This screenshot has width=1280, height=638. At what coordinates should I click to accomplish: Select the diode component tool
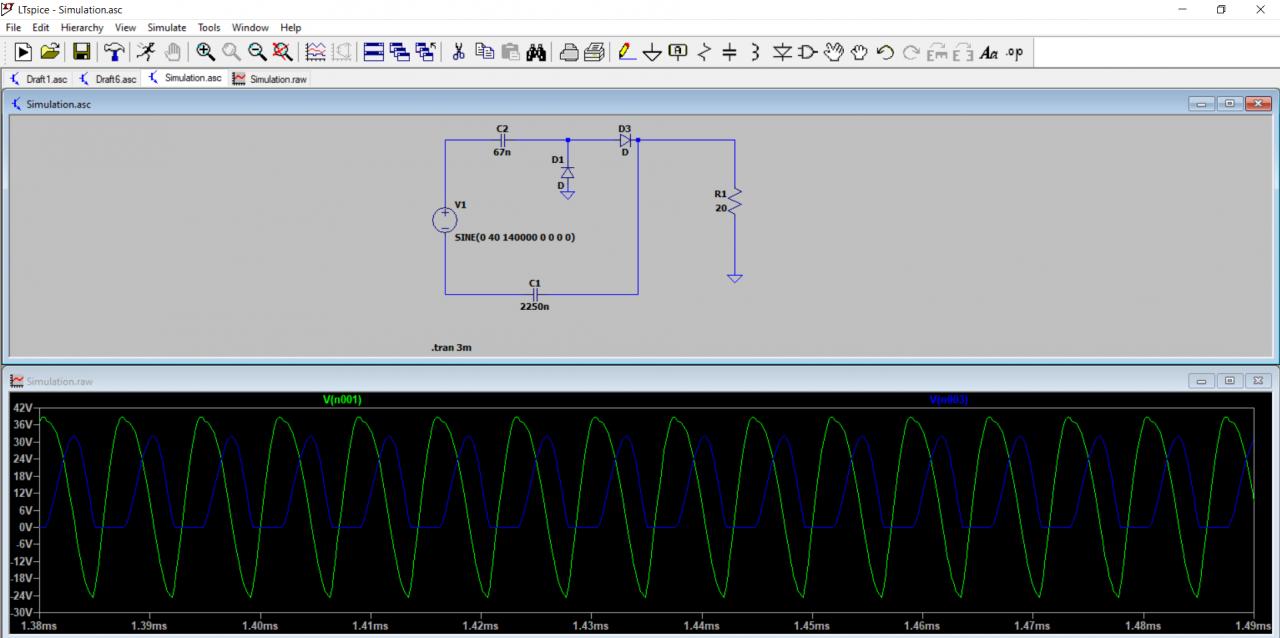782,52
